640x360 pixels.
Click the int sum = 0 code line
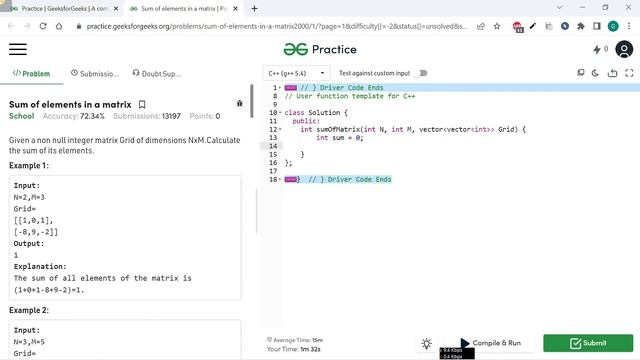pyautogui.click(x=340, y=138)
